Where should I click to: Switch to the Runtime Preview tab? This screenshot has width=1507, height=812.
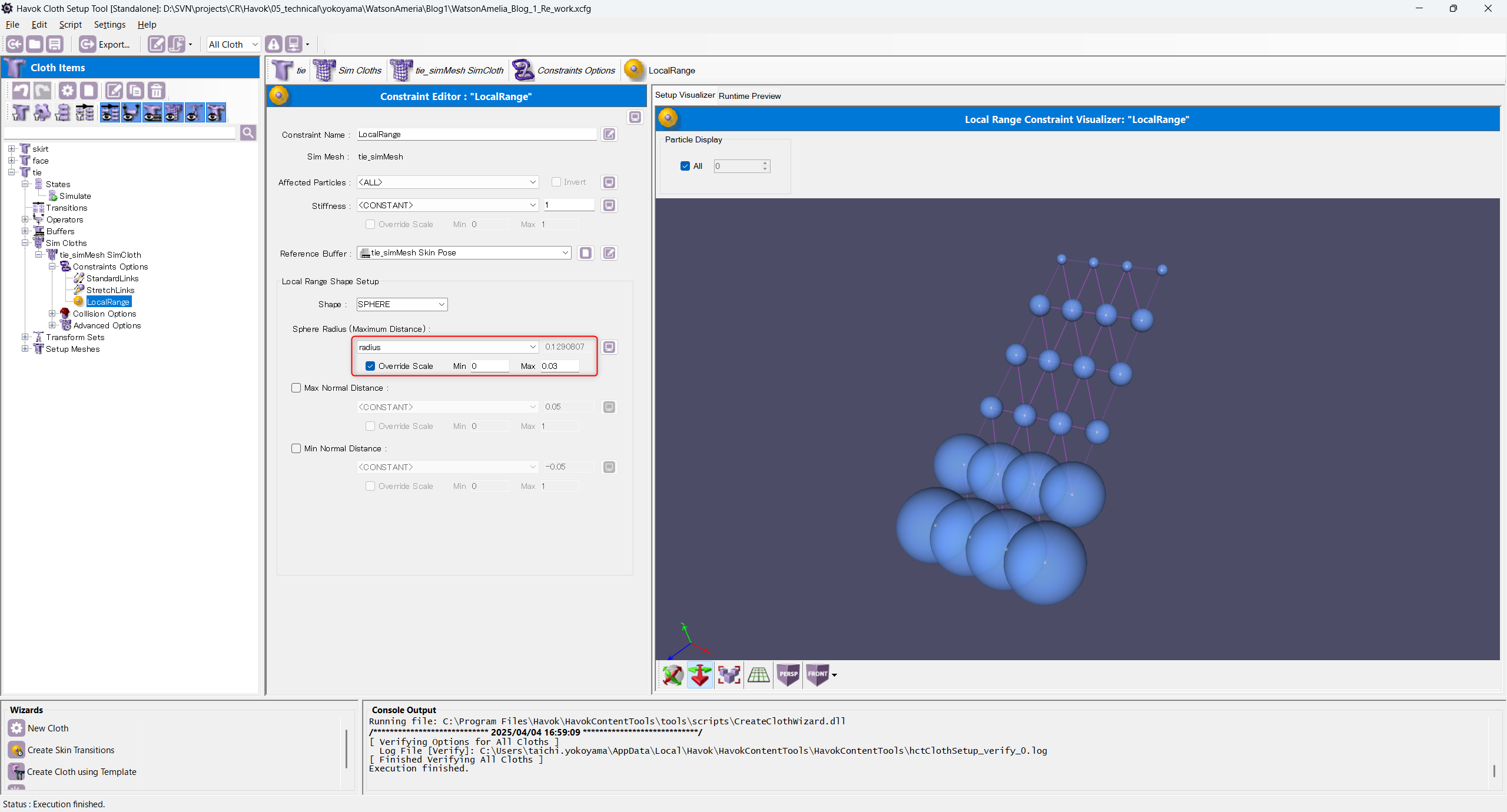(749, 96)
